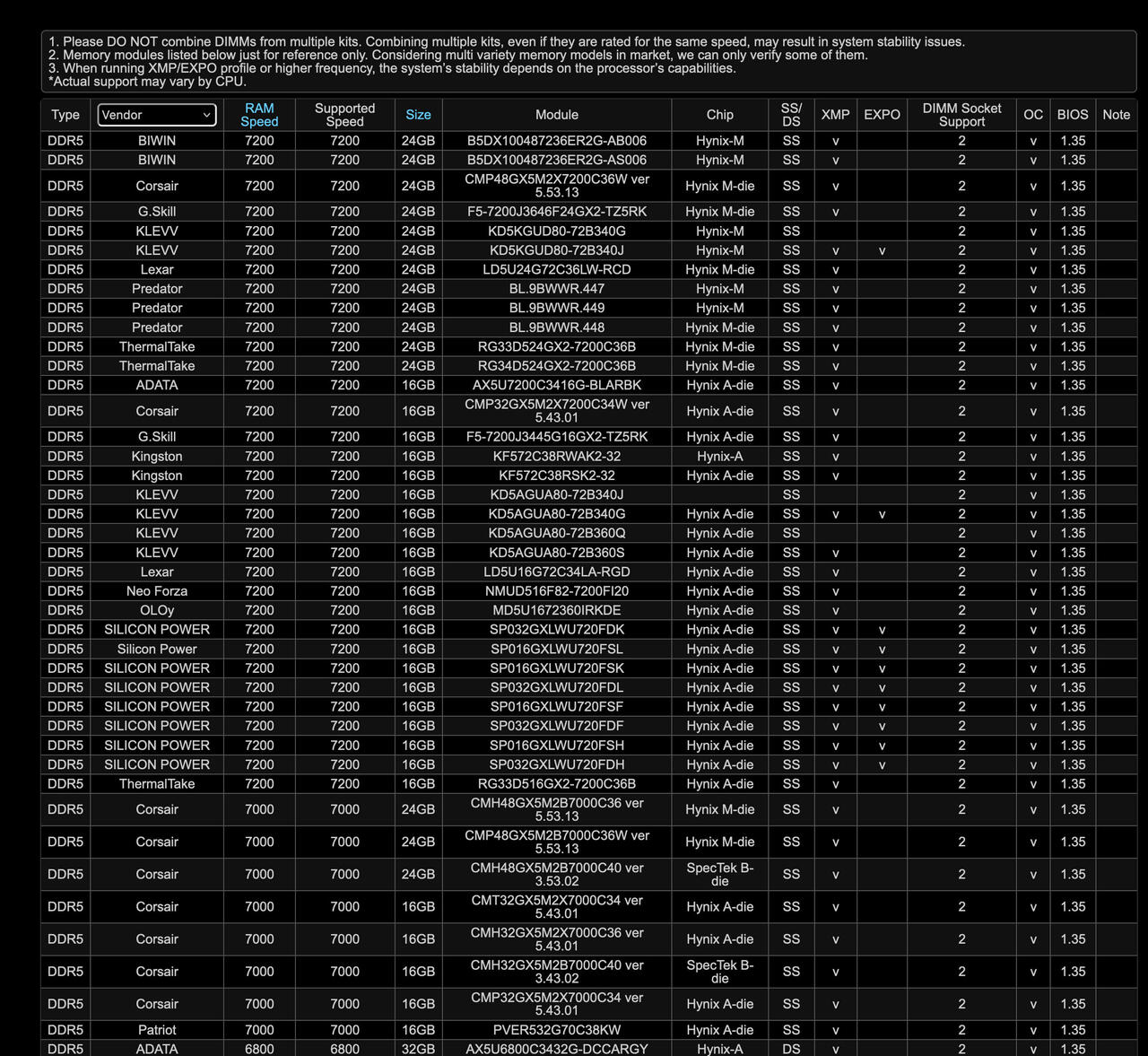Click the Note column header

tap(1117, 115)
